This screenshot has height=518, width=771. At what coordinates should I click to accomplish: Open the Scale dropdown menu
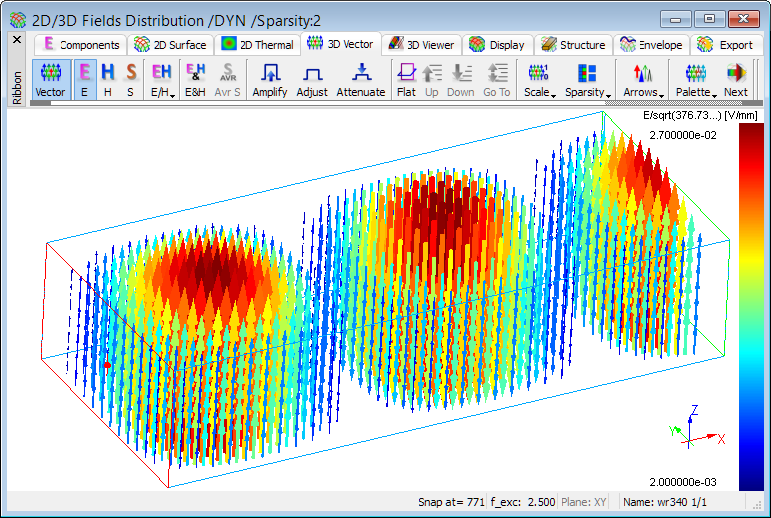click(x=539, y=79)
